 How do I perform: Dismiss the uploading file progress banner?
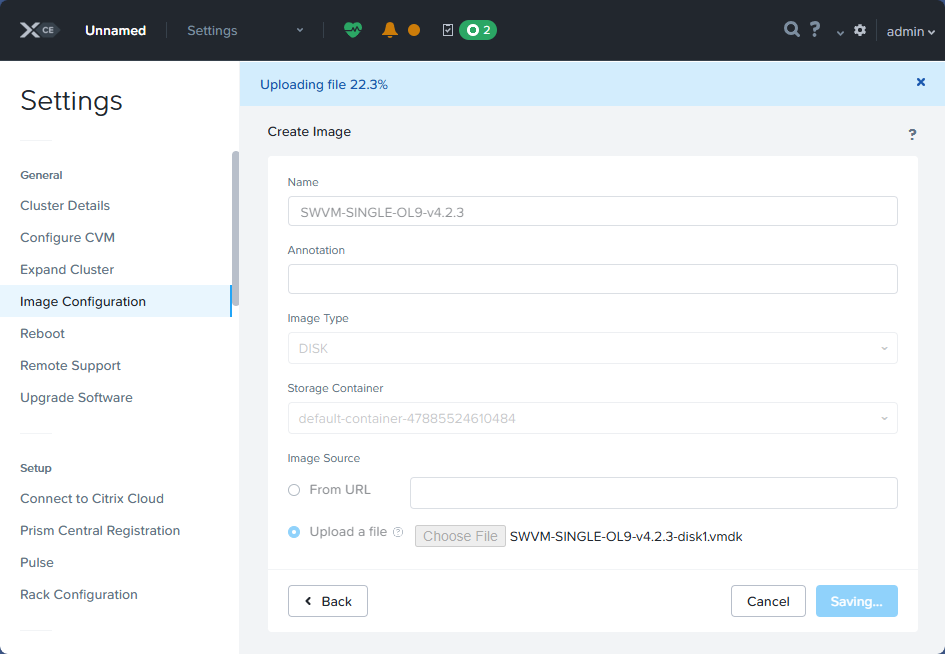coord(920,82)
